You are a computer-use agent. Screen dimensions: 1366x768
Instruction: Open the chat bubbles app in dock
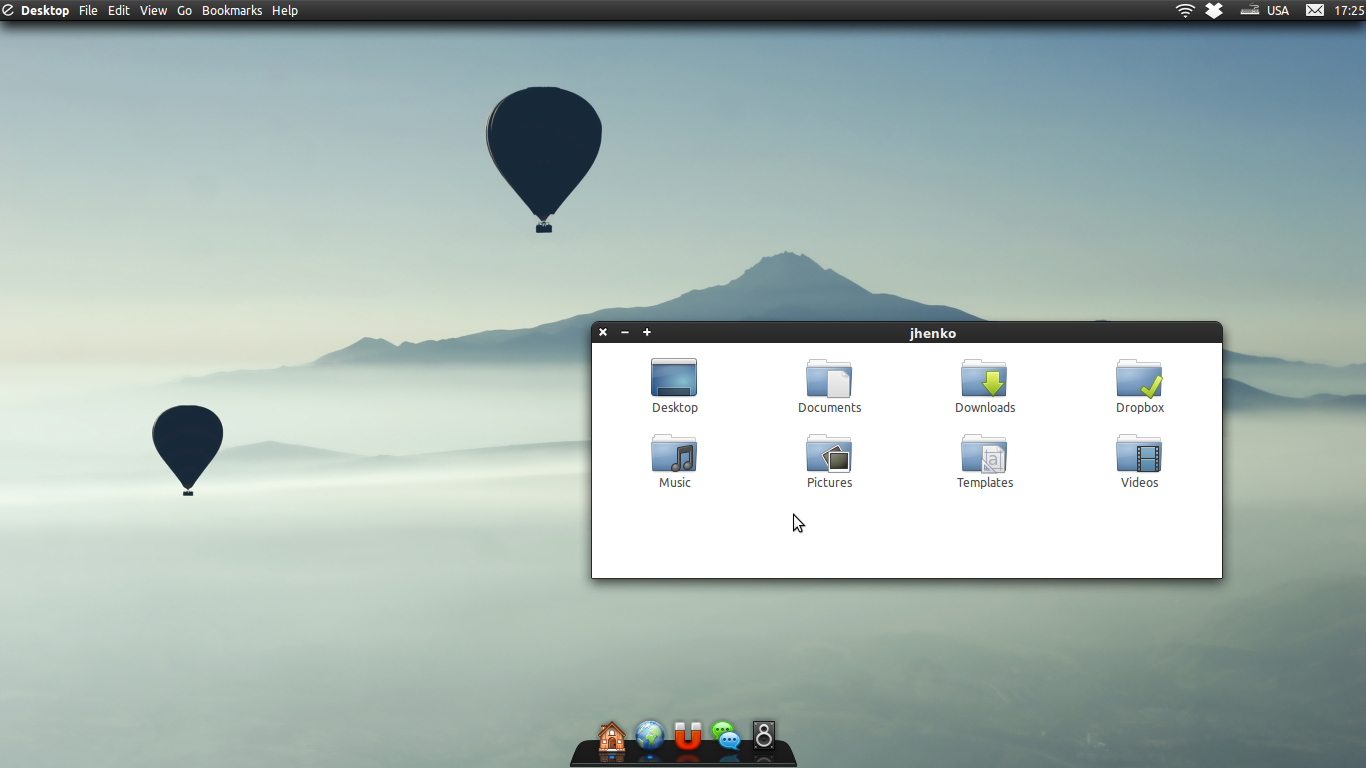[x=726, y=737]
